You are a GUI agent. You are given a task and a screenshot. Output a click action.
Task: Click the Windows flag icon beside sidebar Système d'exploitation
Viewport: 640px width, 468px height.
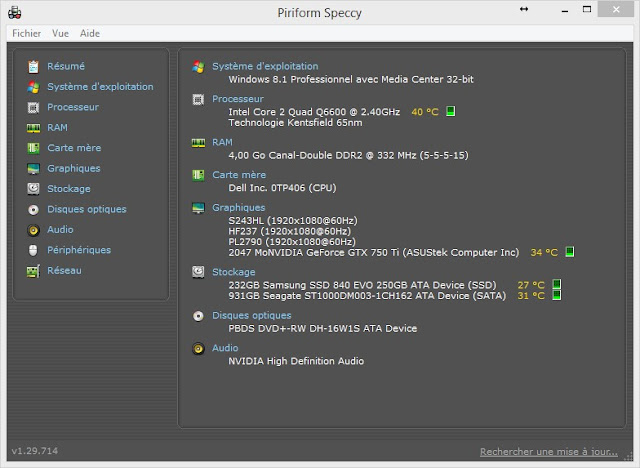coord(33,87)
